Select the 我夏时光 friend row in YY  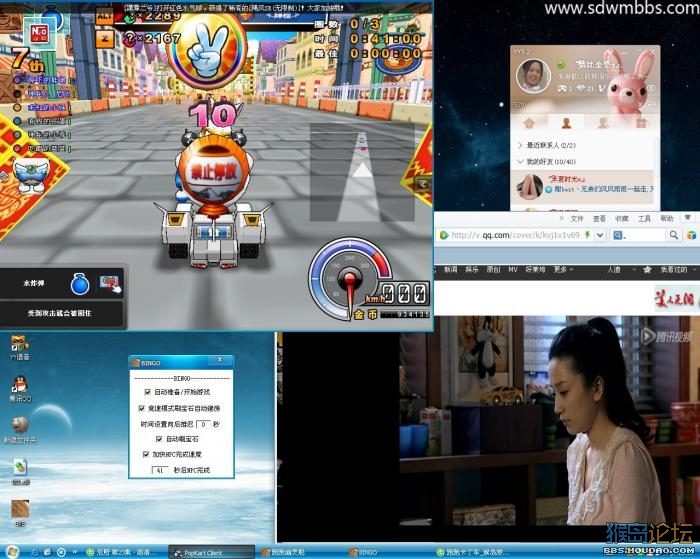click(585, 186)
